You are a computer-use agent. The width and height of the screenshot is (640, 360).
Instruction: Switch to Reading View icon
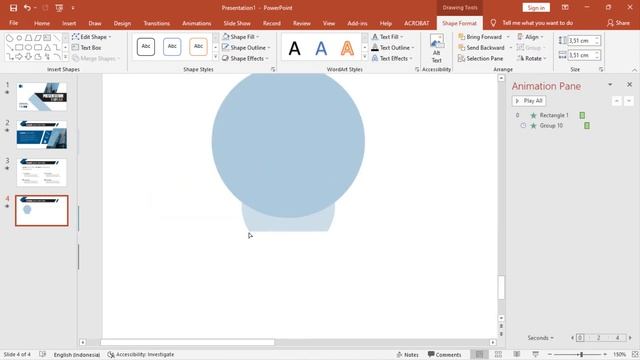pyautogui.click(x=516, y=354)
